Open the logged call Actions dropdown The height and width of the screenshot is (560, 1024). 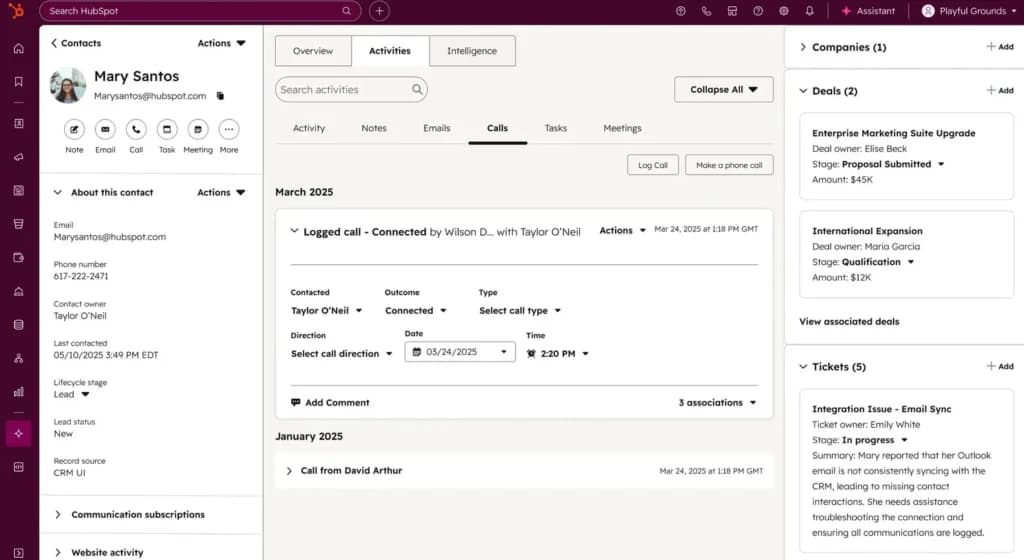622,230
